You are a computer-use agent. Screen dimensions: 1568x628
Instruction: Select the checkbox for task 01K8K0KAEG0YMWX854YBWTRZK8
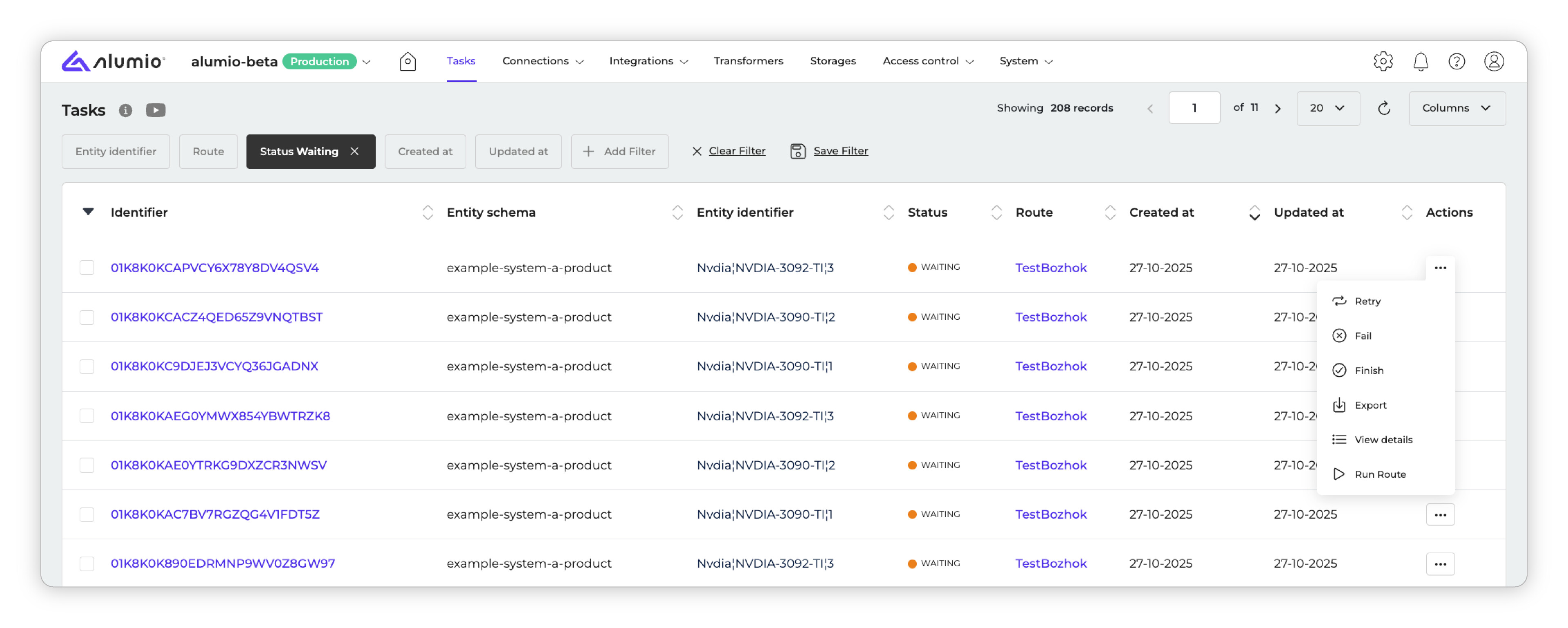87,416
